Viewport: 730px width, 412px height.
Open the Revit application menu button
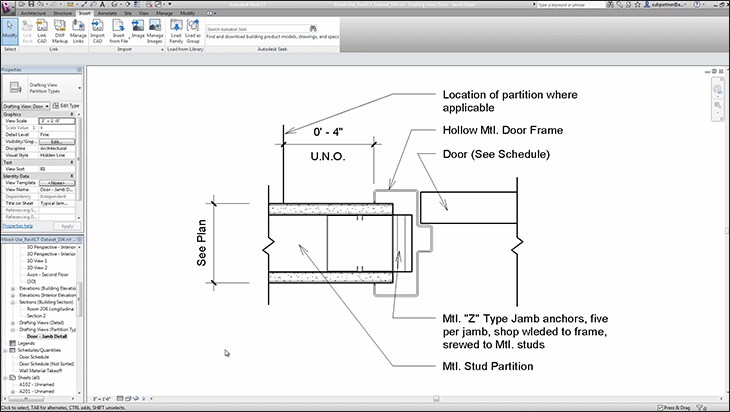[x=7, y=6]
